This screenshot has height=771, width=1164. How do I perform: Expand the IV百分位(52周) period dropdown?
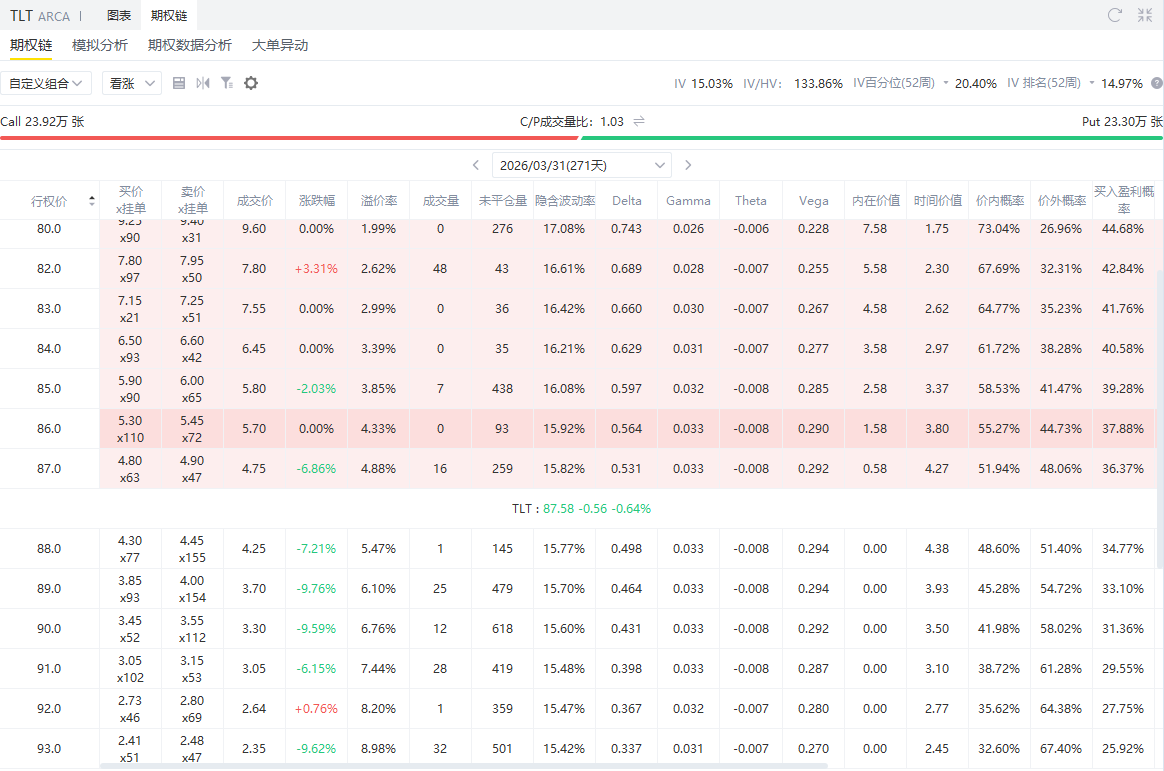click(945, 84)
